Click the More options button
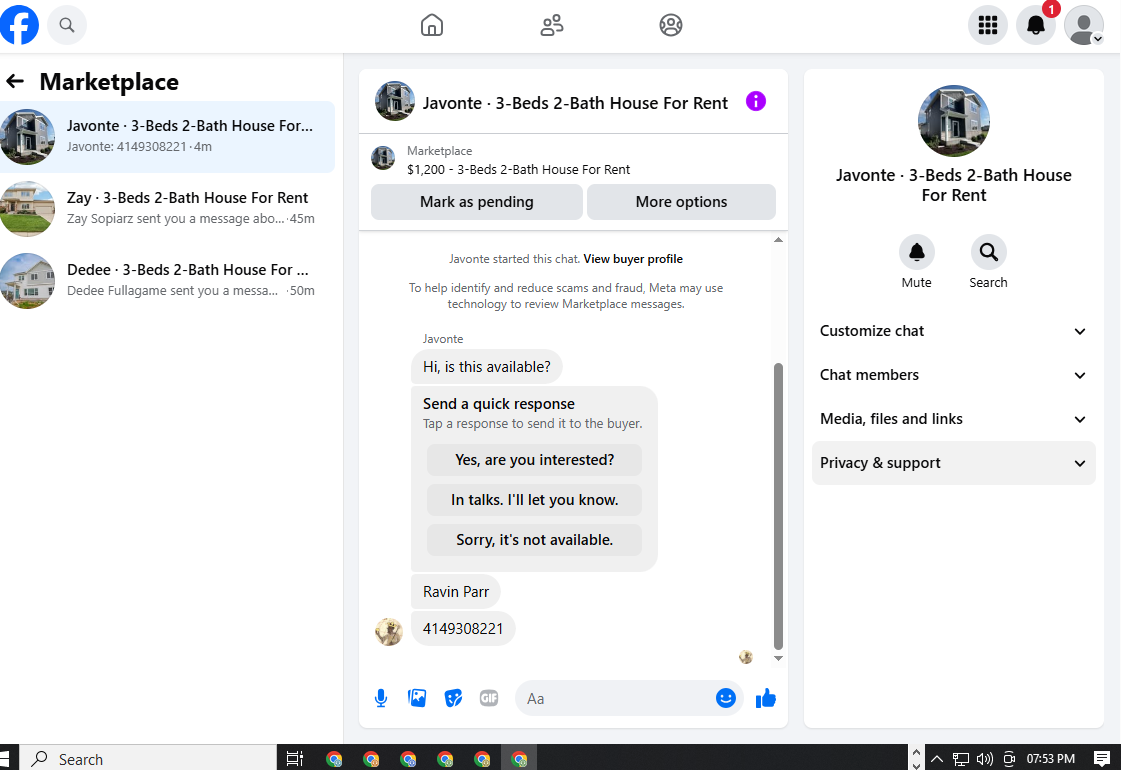 tap(681, 202)
